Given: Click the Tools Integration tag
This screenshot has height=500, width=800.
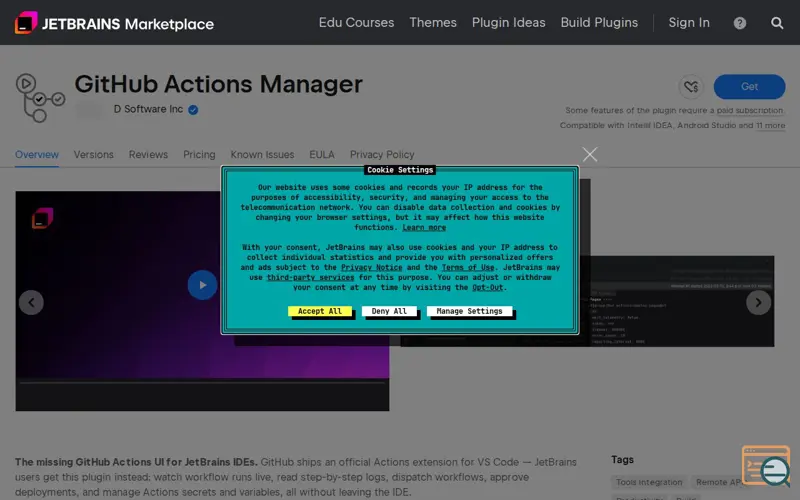Looking at the screenshot, I should click(649, 482).
